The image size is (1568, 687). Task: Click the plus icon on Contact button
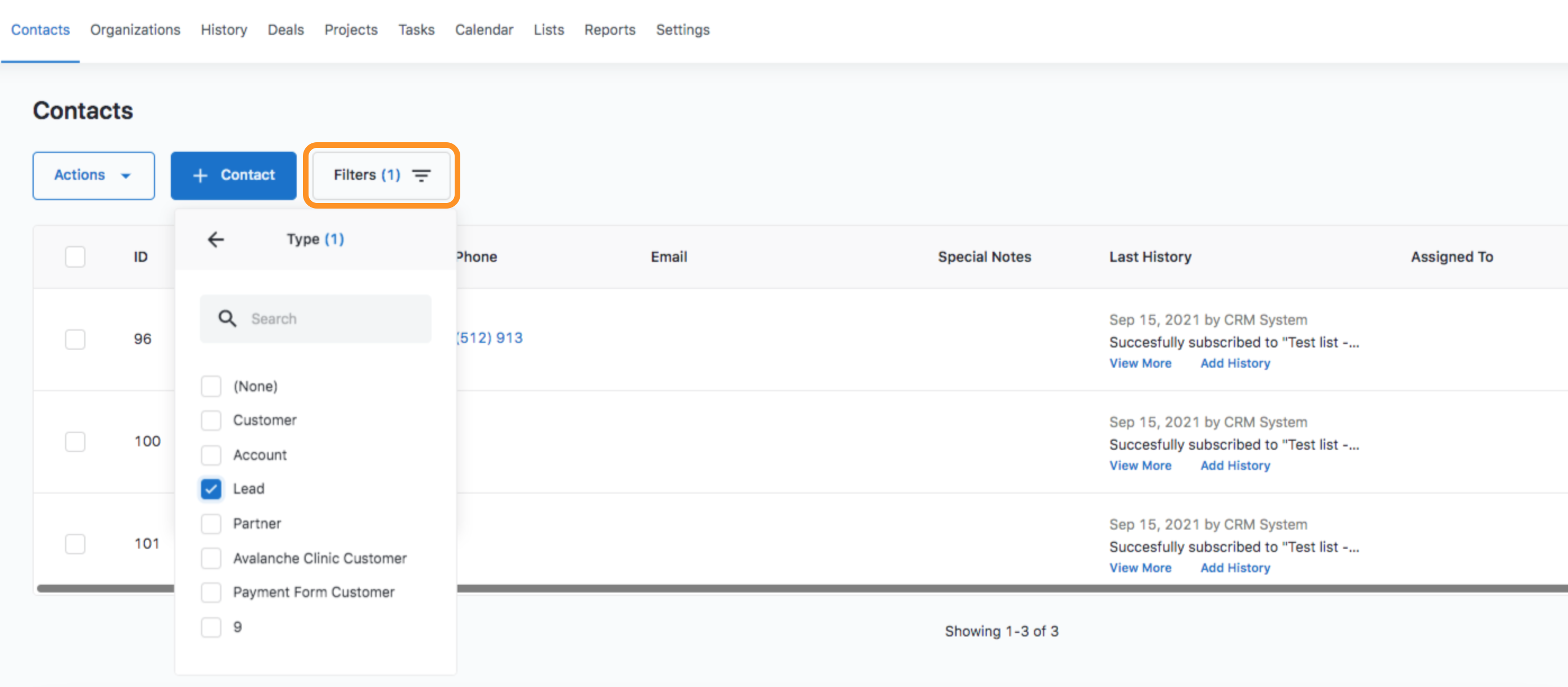tap(200, 175)
